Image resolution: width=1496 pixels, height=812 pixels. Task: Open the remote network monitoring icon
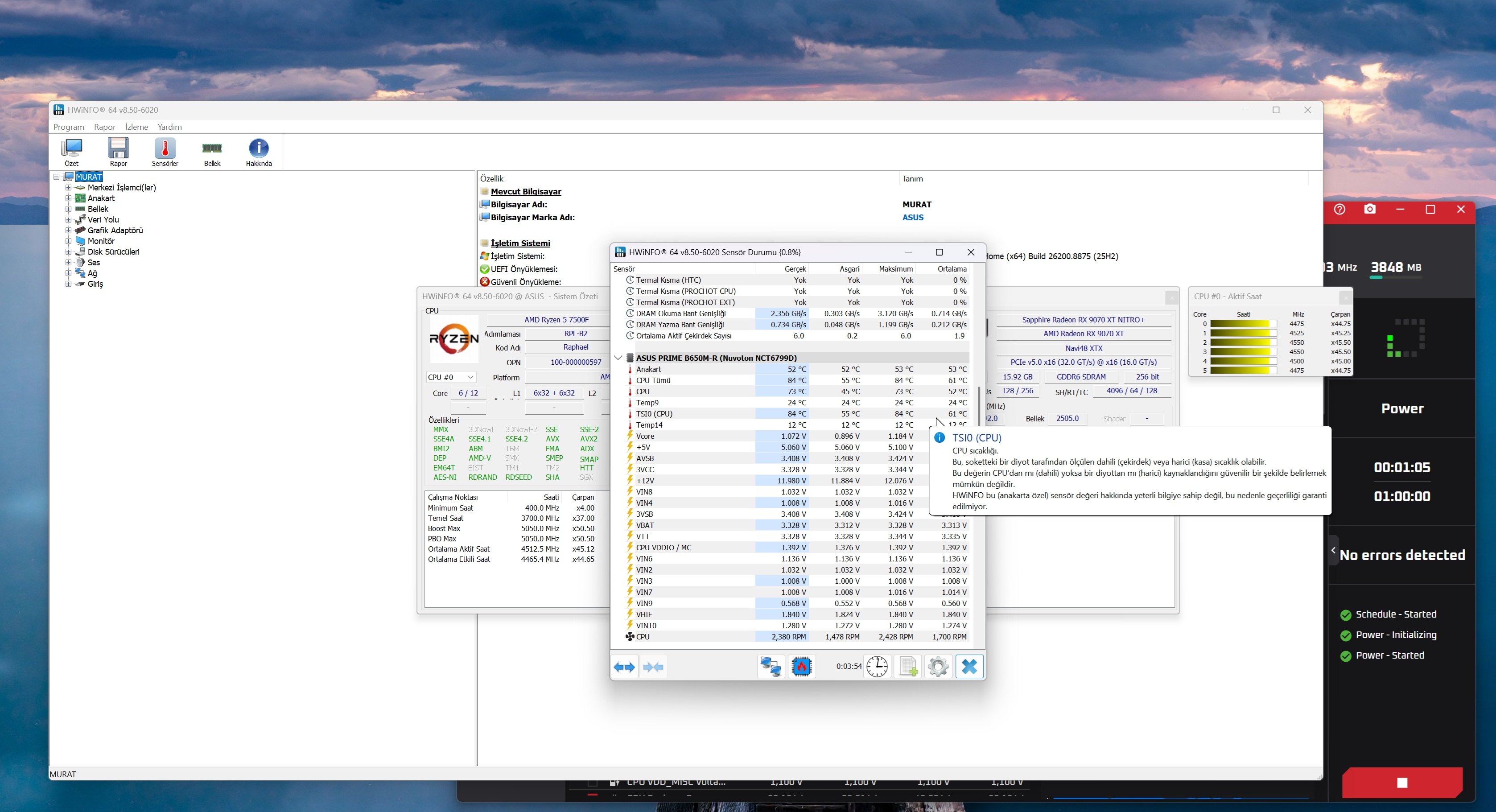tap(771, 667)
